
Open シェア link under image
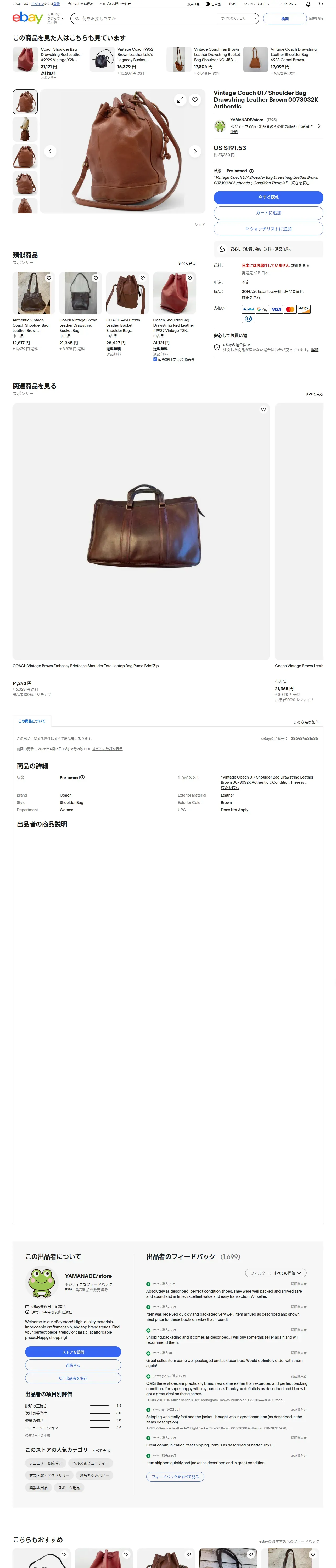pyautogui.click(x=199, y=224)
